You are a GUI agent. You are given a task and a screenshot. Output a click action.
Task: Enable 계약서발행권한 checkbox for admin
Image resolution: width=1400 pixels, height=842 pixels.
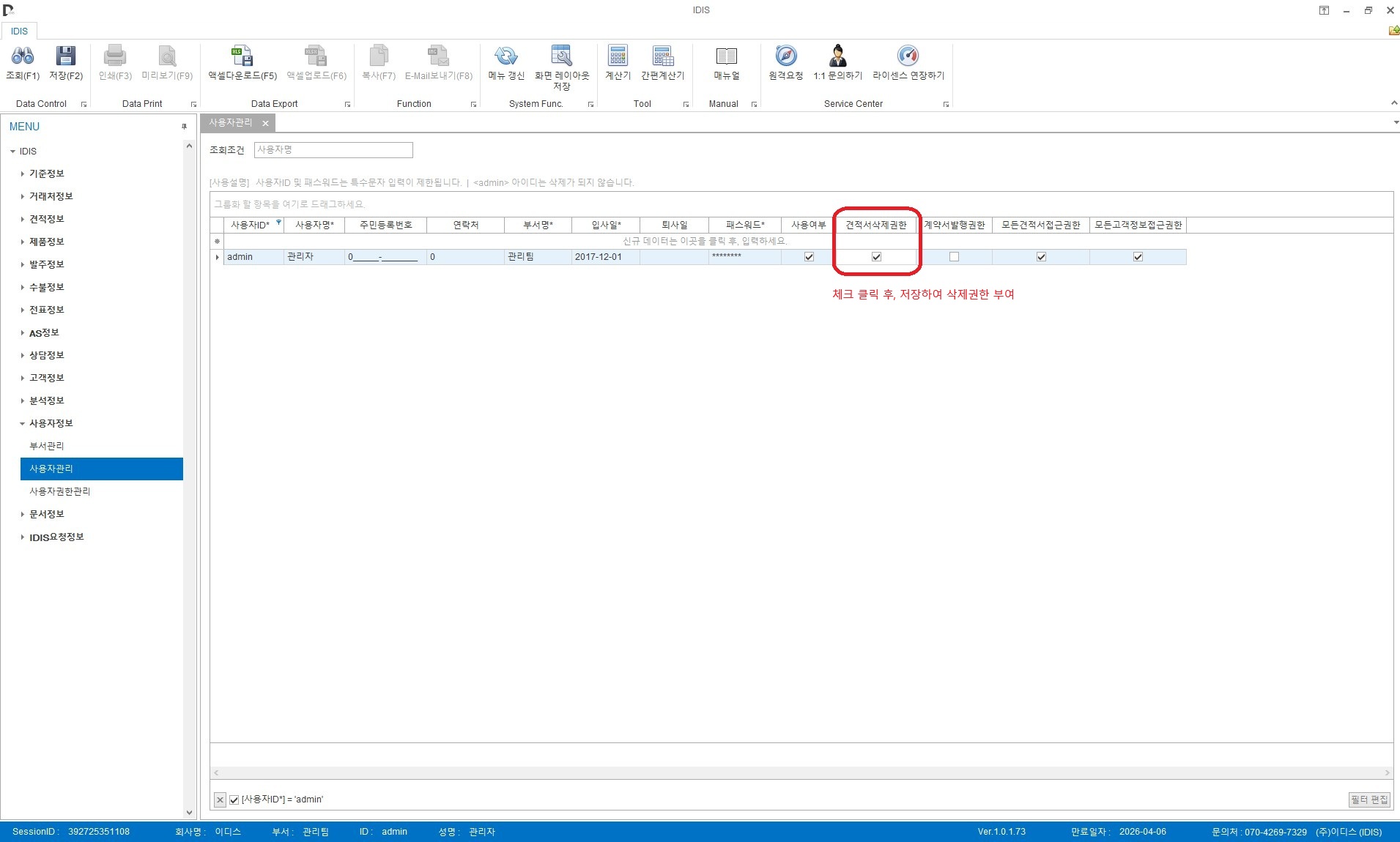954,257
